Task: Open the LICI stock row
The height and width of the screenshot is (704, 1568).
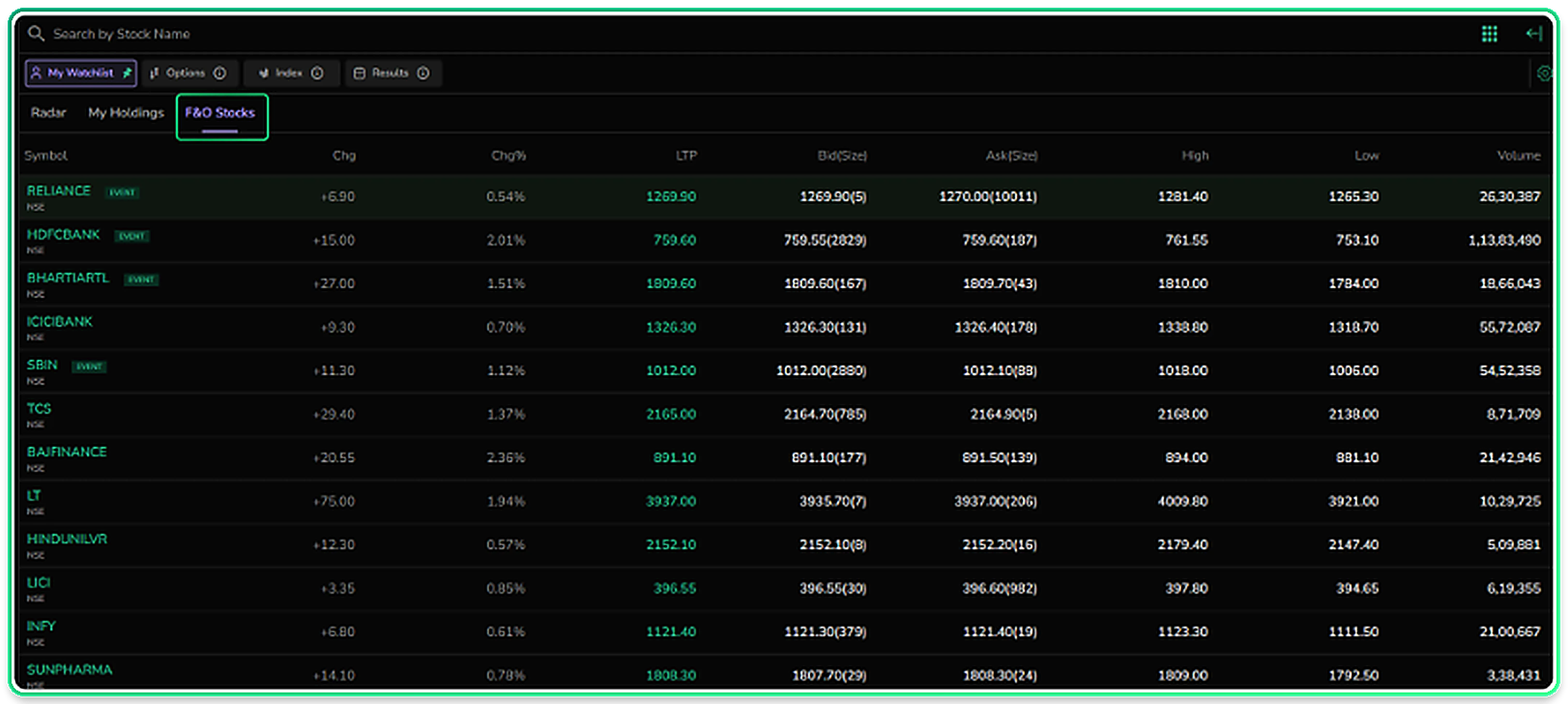Action: (x=784, y=588)
